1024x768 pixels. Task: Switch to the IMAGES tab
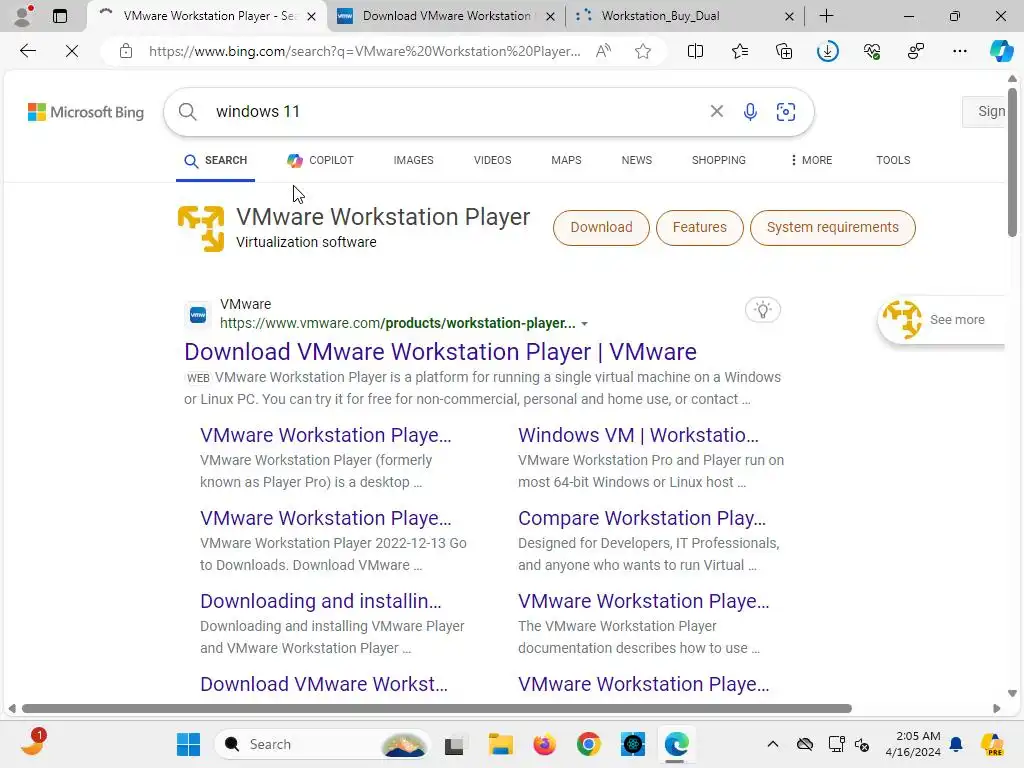click(x=413, y=160)
